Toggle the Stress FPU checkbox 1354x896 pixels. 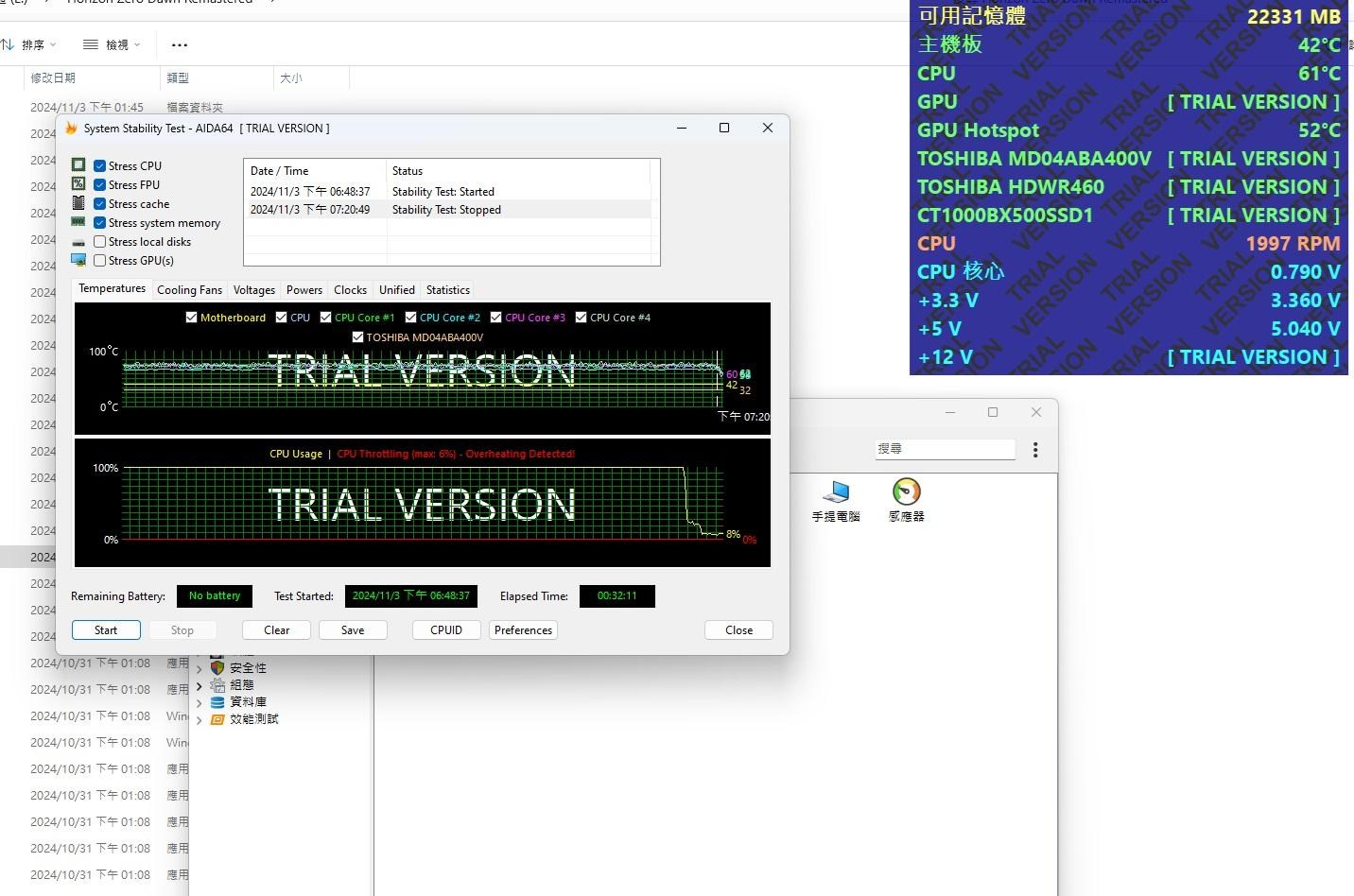99,184
